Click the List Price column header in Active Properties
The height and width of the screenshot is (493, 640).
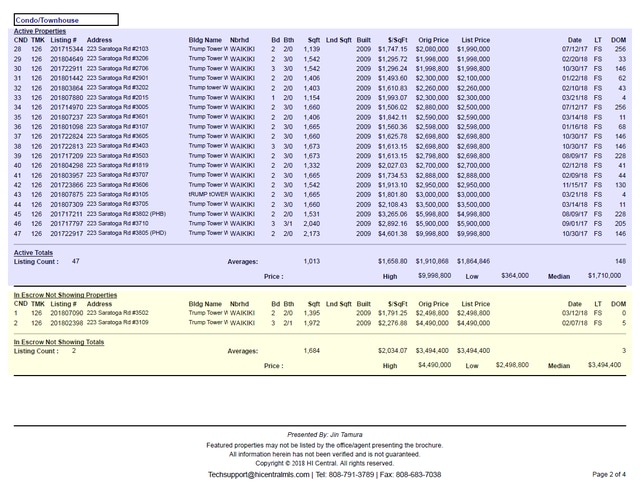pyautogui.click(x=475, y=39)
